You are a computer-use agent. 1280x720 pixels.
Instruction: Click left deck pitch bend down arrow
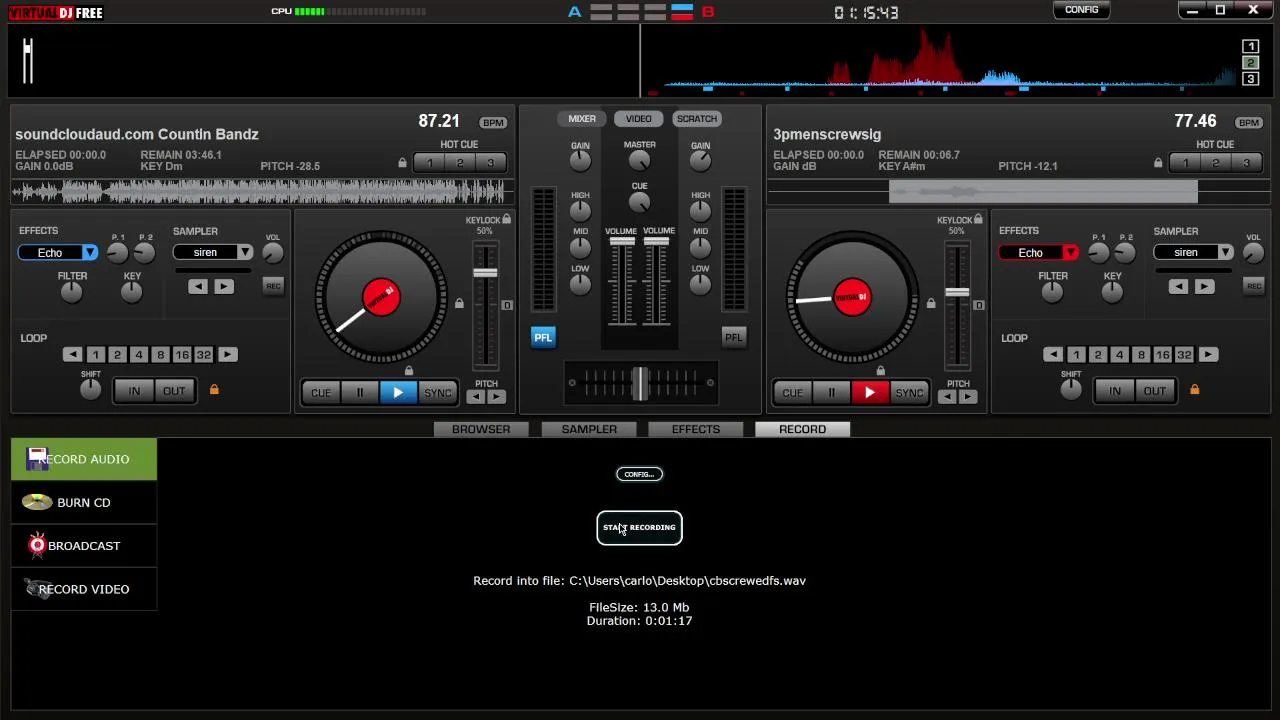pos(475,397)
